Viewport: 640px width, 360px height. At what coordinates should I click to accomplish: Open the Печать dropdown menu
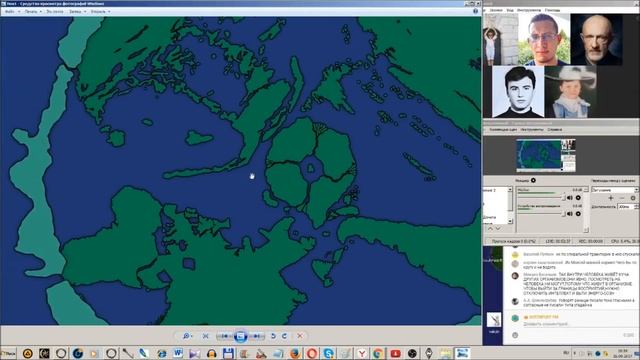point(33,11)
